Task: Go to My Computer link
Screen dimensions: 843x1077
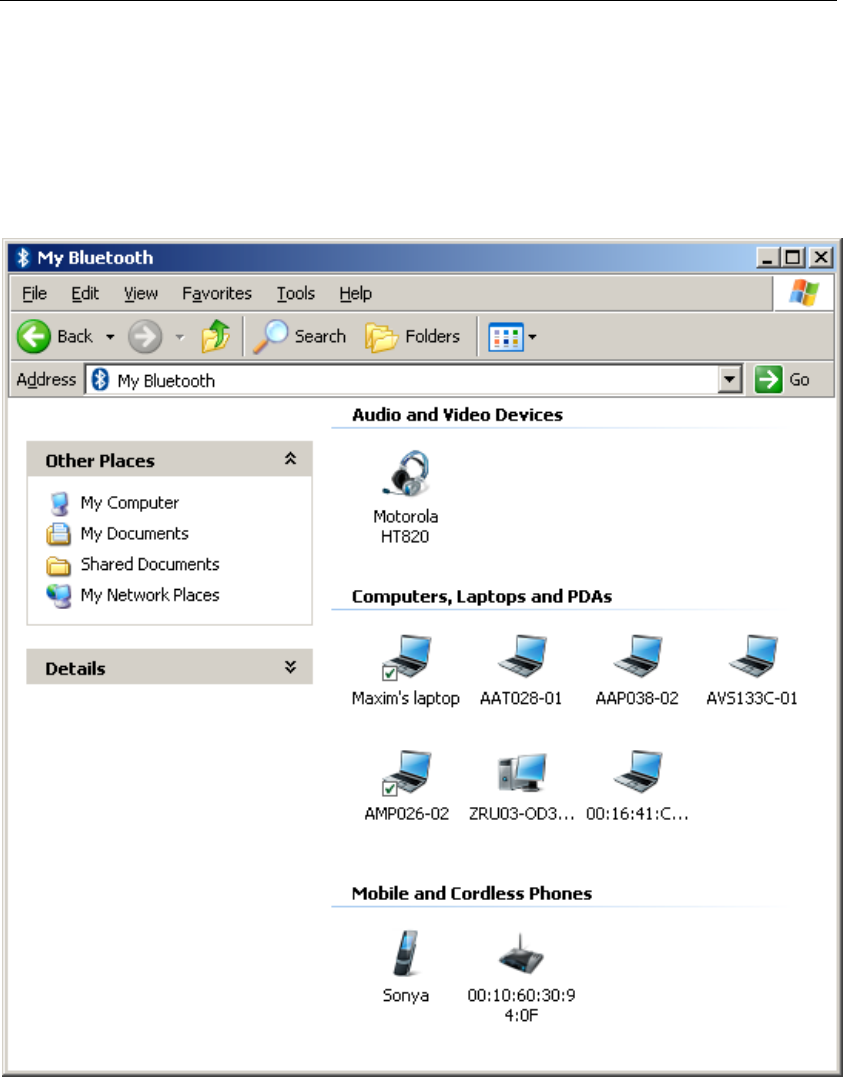Action: click(x=129, y=503)
